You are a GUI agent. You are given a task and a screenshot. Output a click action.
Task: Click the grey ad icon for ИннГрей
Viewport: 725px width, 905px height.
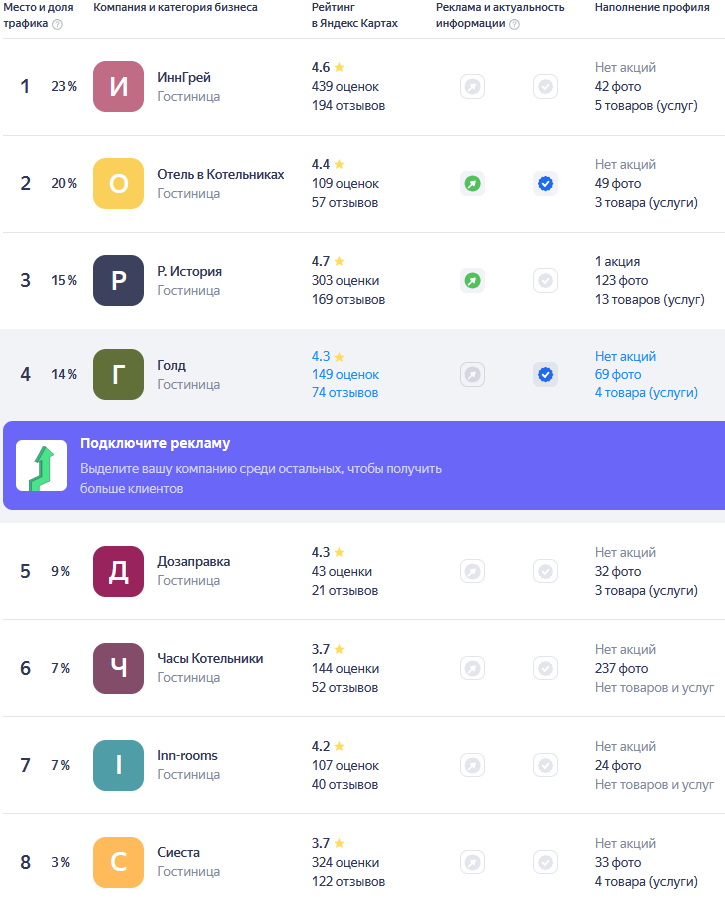[473, 87]
